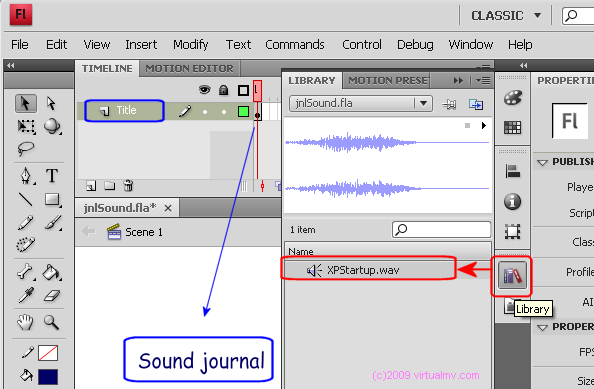Click the dark blue fill color swatch
The image size is (594, 389).
click(x=48, y=377)
